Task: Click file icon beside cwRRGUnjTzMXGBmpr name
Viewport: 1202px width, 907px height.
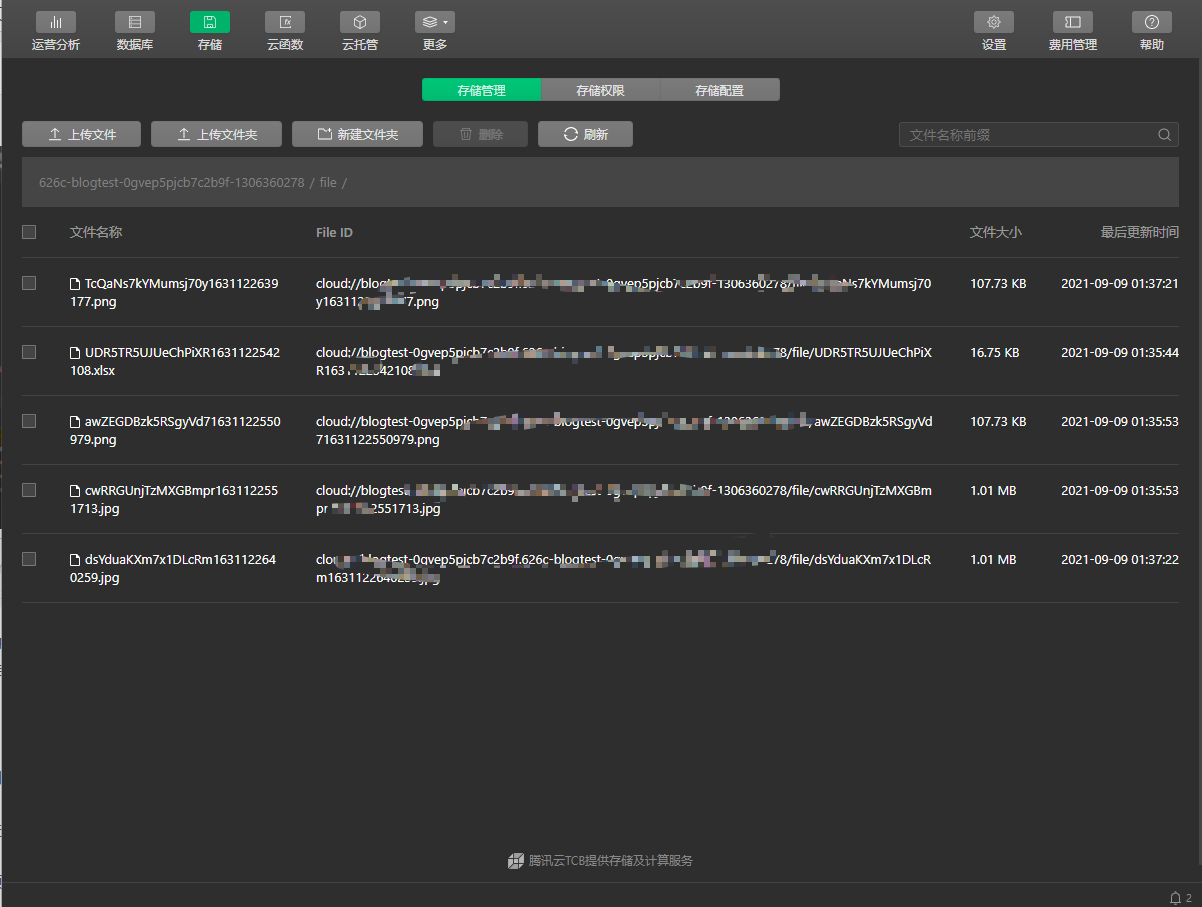Action: click(75, 491)
